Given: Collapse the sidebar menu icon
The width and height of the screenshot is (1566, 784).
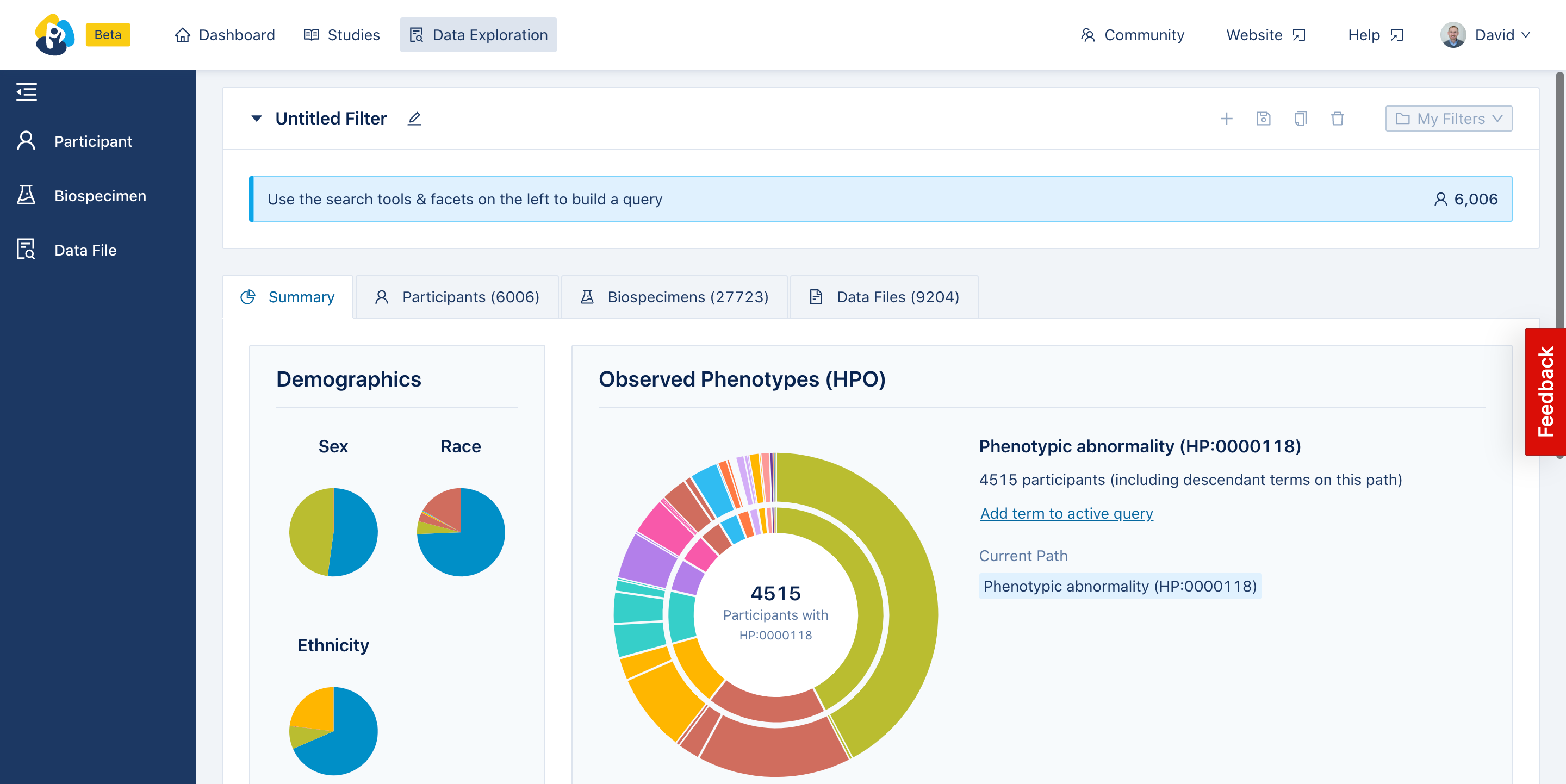Looking at the screenshot, I should coord(26,92).
